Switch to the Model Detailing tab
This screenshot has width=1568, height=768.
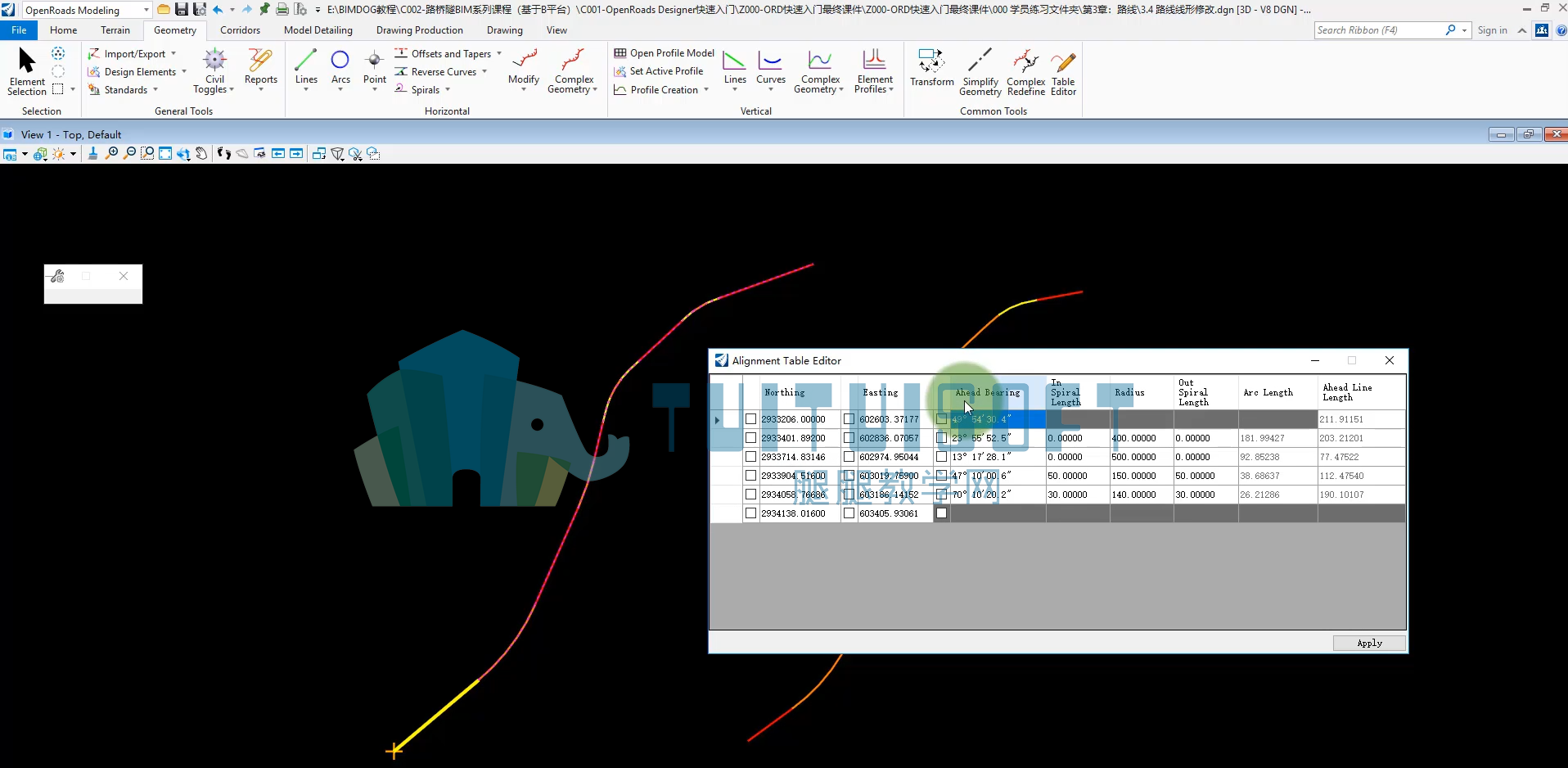318,30
